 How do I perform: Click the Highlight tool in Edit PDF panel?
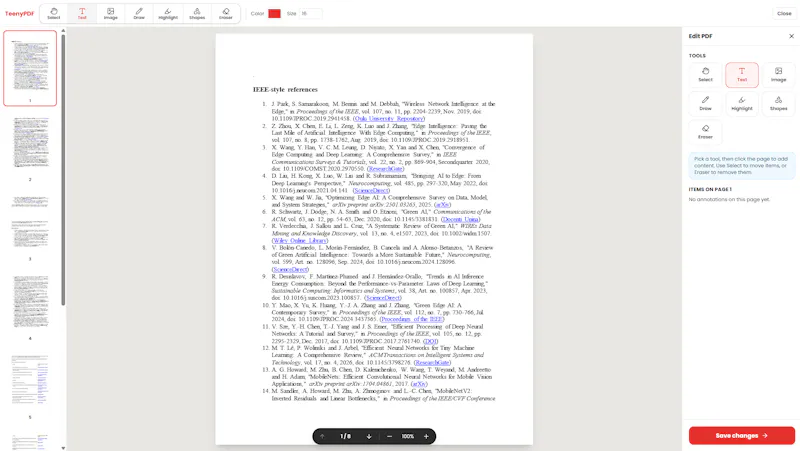point(742,103)
